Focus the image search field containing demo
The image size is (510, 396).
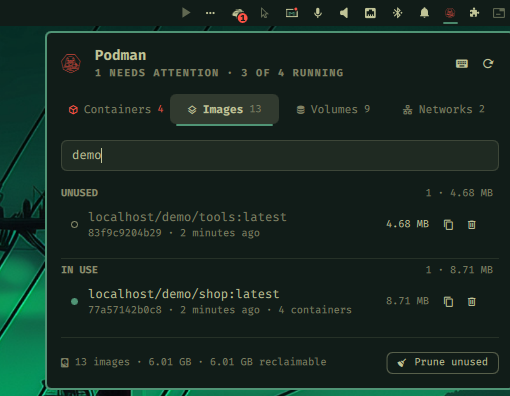pos(280,155)
